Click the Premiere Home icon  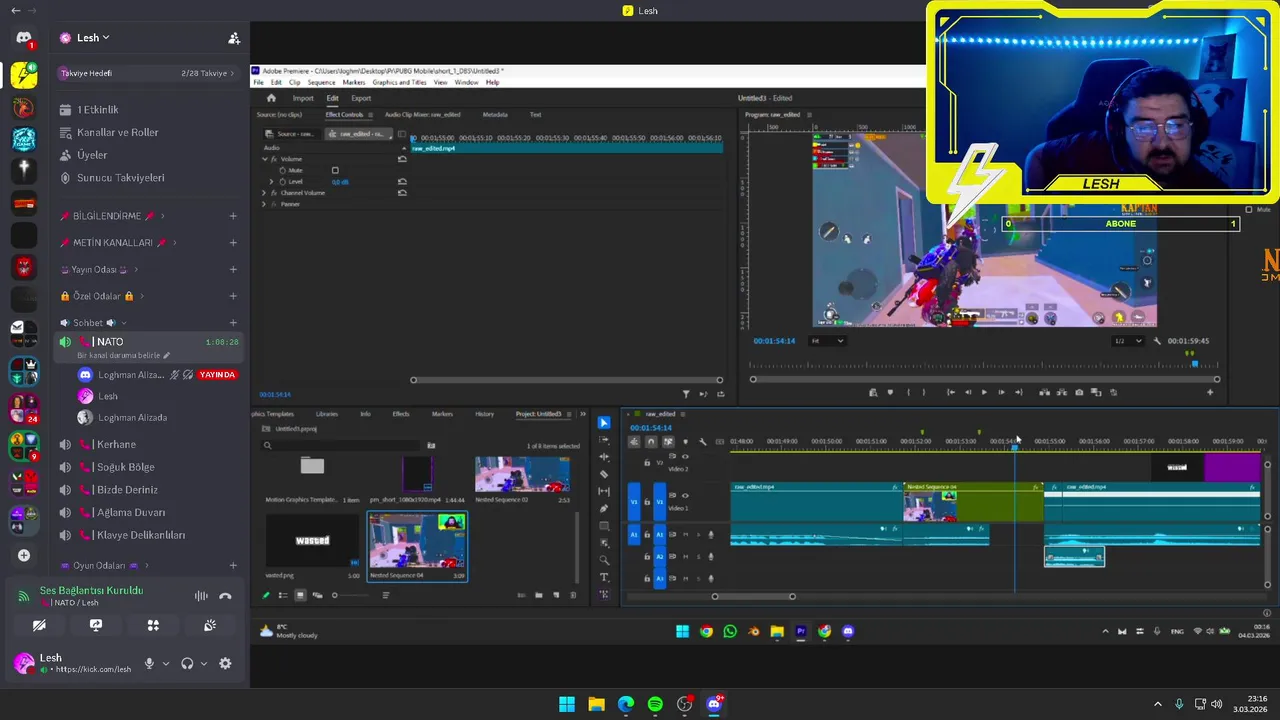click(271, 98)
